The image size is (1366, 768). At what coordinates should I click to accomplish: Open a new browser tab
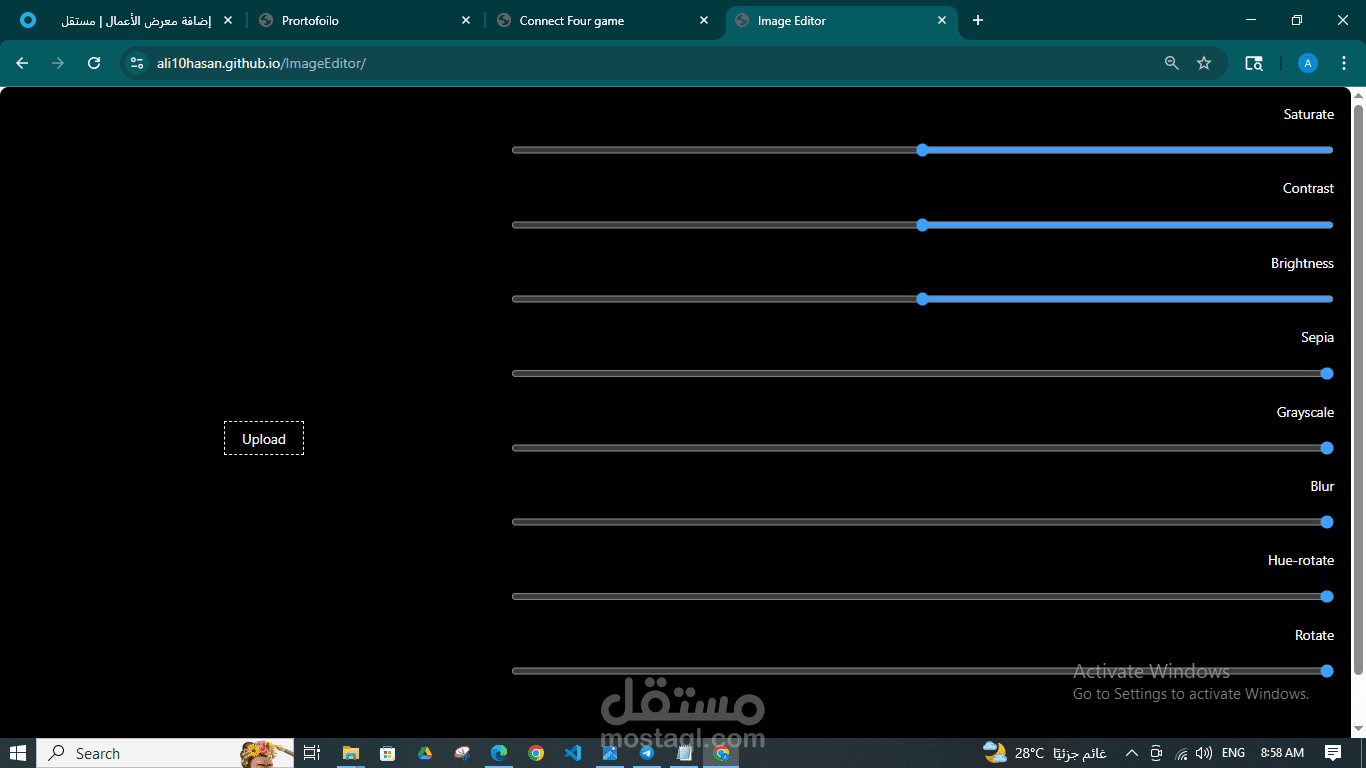978,20
